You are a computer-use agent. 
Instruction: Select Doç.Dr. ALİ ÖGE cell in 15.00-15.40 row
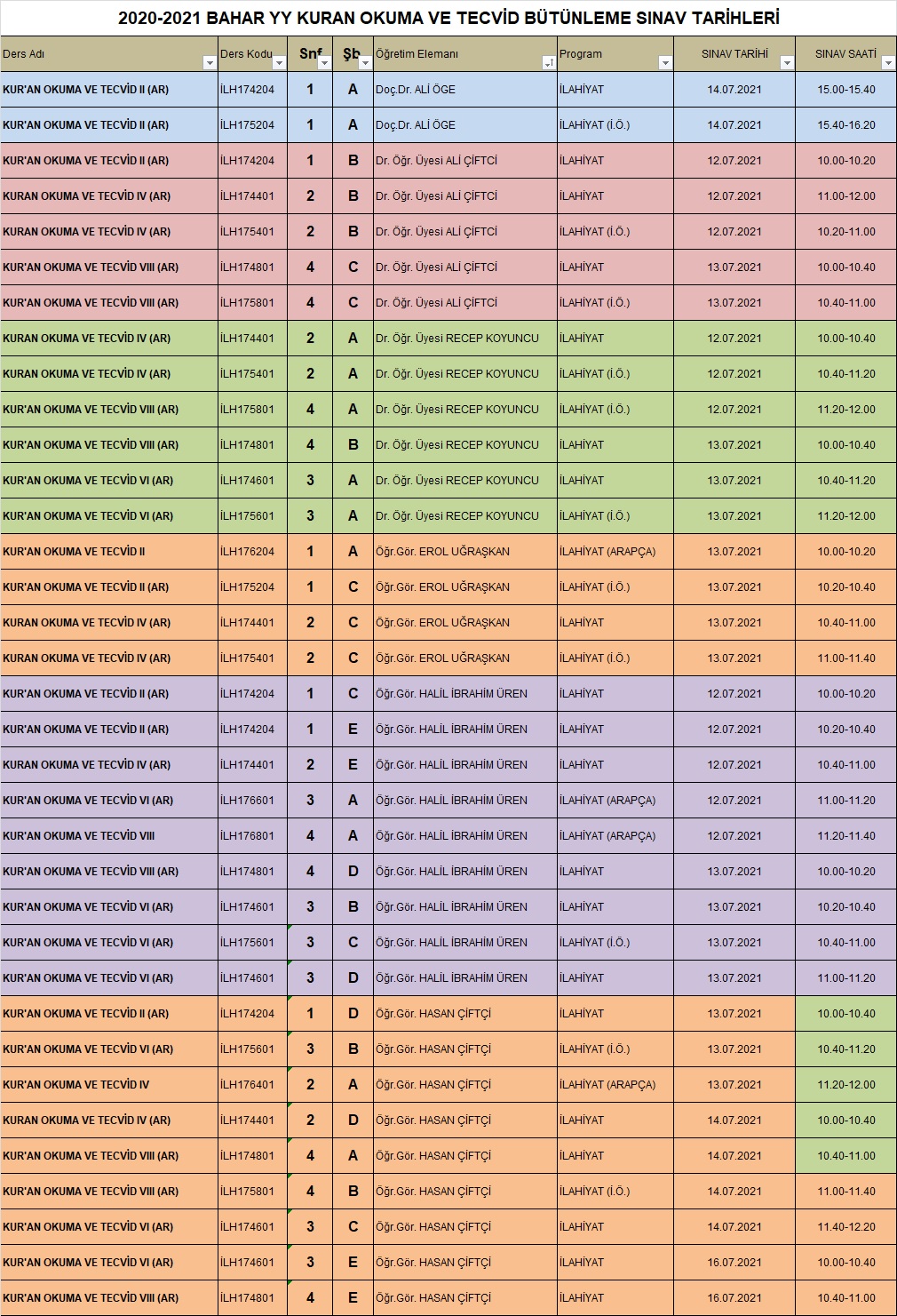tap(465, 90)
